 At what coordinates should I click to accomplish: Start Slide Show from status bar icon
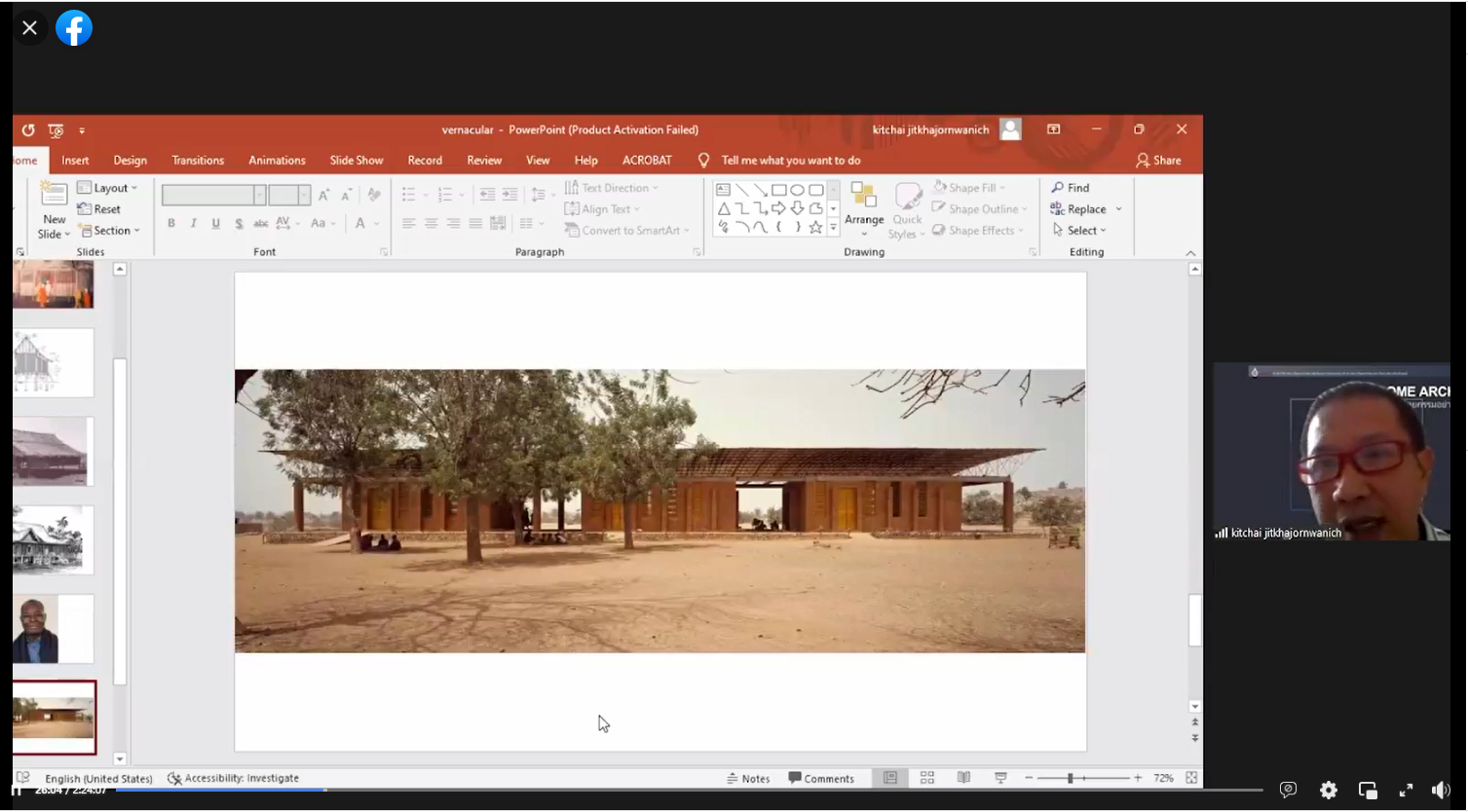tap(1000, 778)
